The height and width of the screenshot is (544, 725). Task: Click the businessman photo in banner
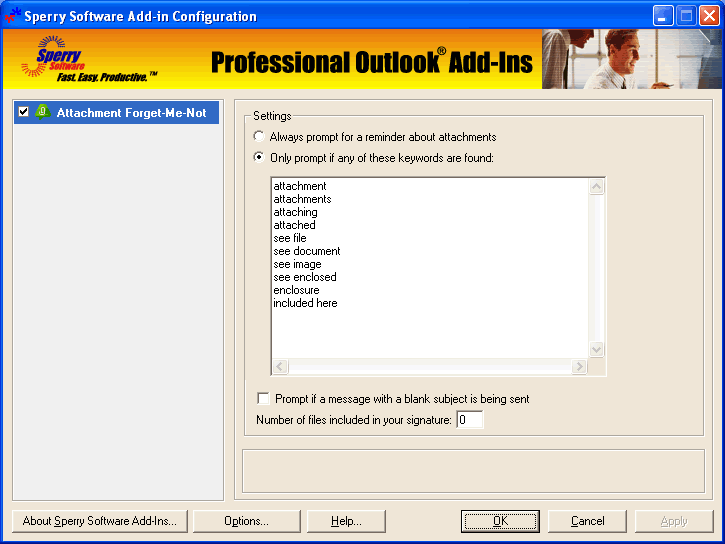click(631, 59)
